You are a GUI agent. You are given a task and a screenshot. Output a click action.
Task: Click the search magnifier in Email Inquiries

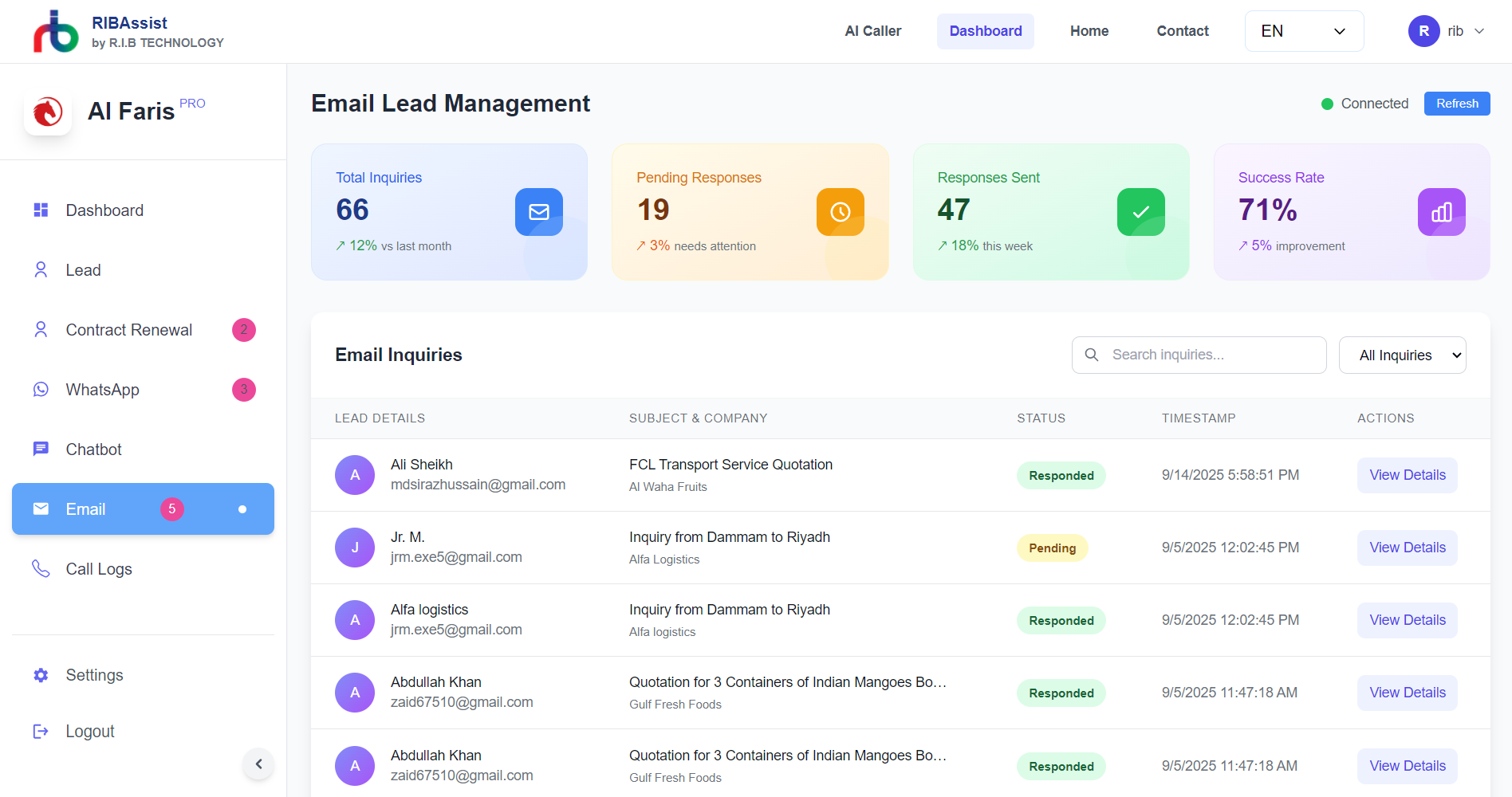1091,355
